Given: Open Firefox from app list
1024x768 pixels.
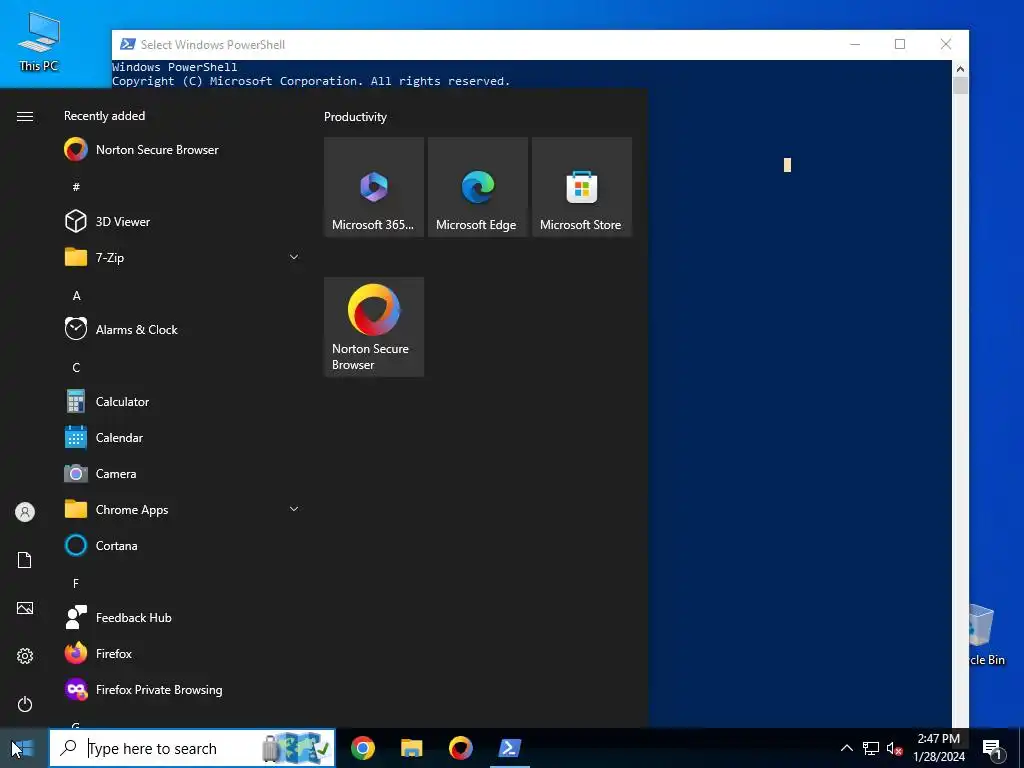Looking at the screenshot, I should (x=181, y=653).
